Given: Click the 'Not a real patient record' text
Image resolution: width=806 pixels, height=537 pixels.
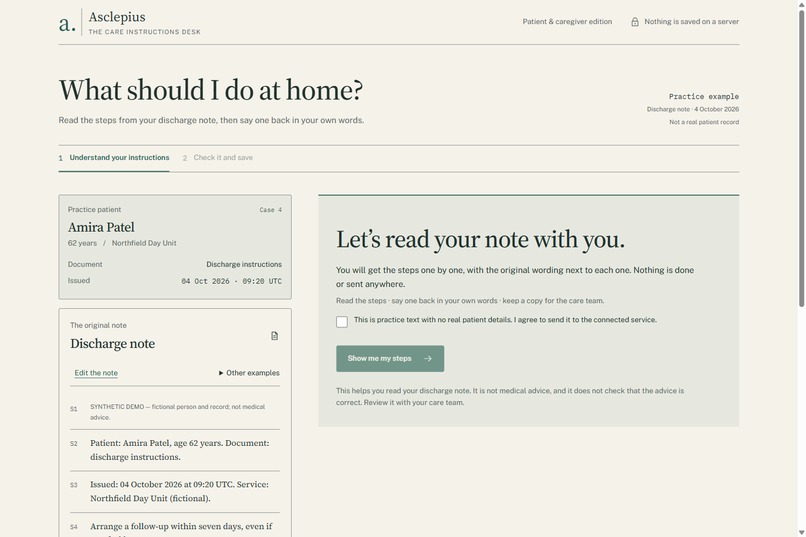Looking at the screenshot, I should (704, 122).
